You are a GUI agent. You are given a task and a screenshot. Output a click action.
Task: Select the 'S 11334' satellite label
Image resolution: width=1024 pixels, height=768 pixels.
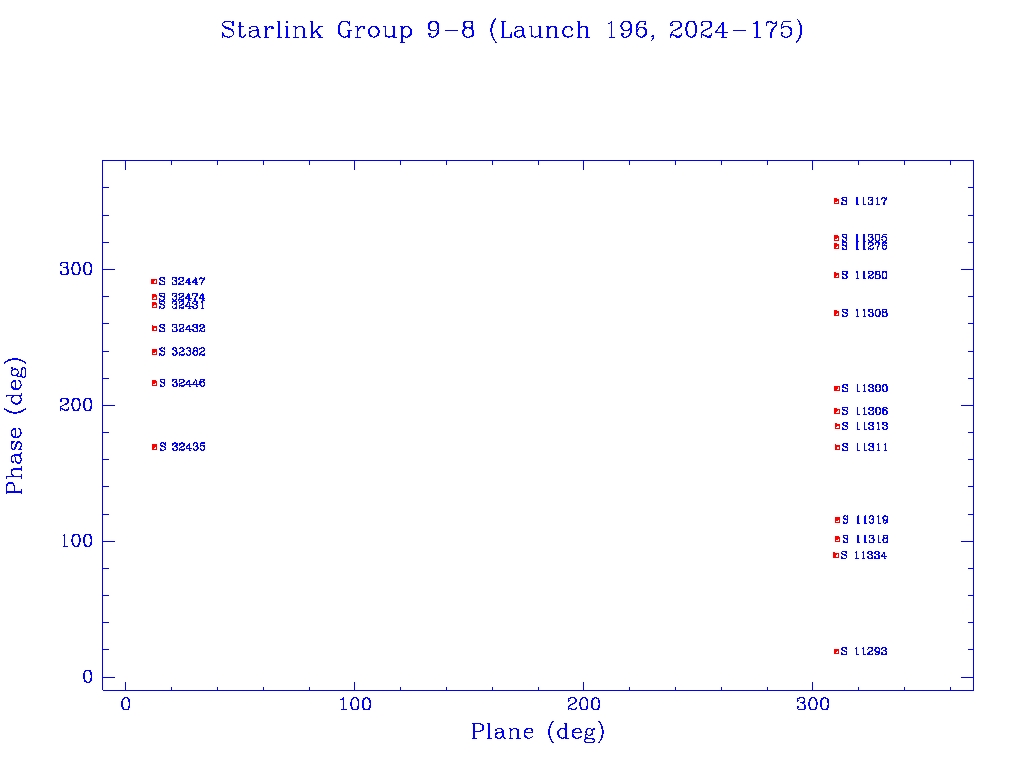(863, 556)
